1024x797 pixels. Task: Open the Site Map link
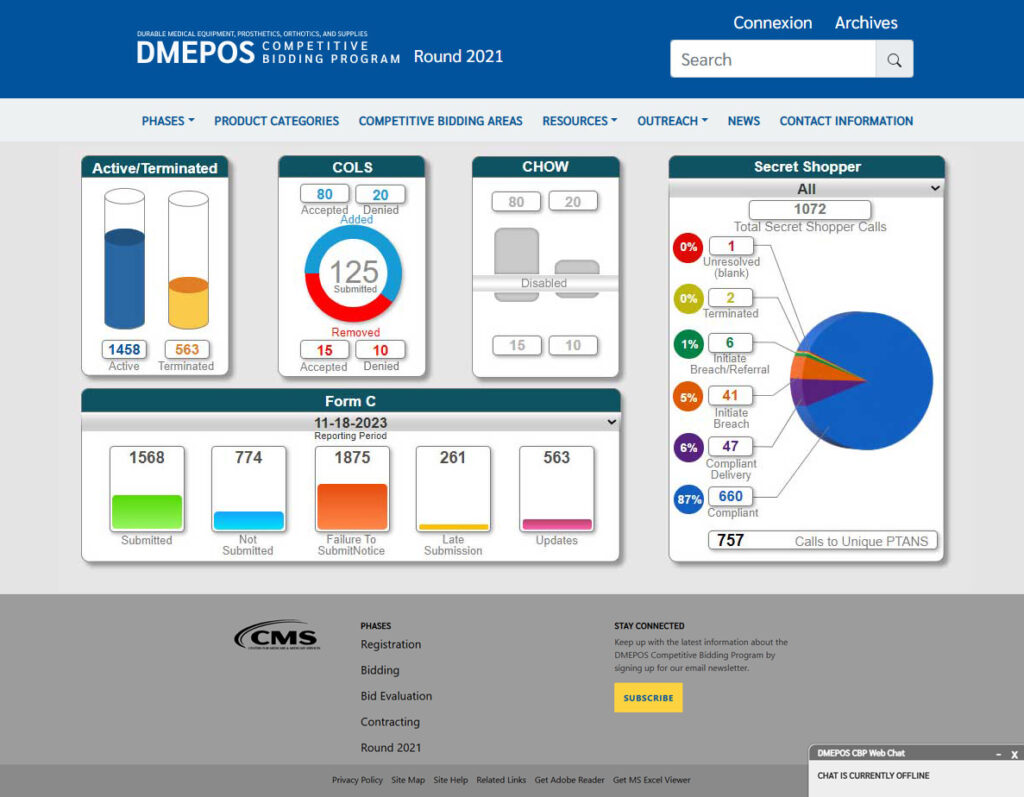[408, 780]
